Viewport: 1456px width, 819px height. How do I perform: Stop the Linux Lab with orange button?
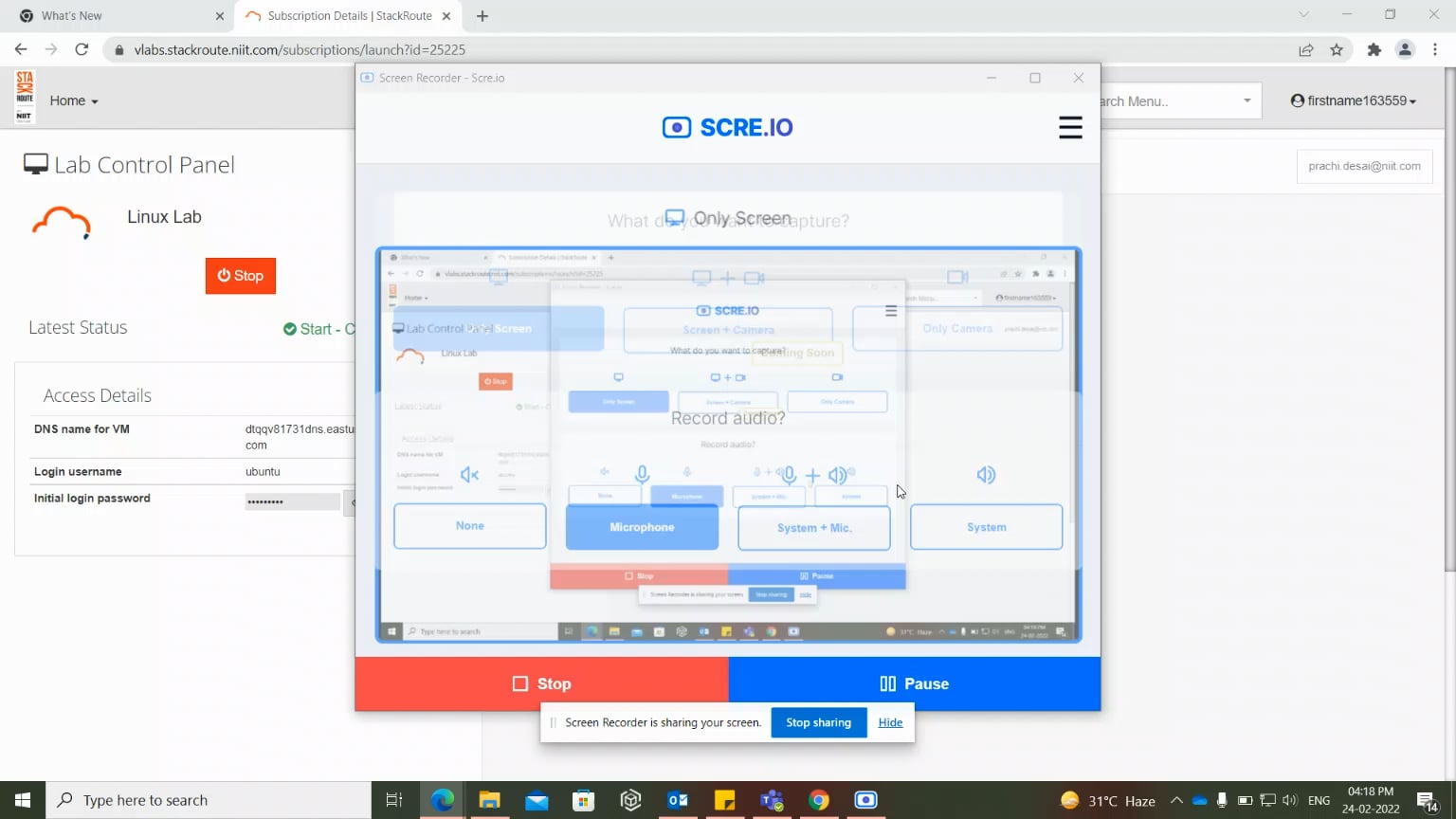tap(241, 276)
